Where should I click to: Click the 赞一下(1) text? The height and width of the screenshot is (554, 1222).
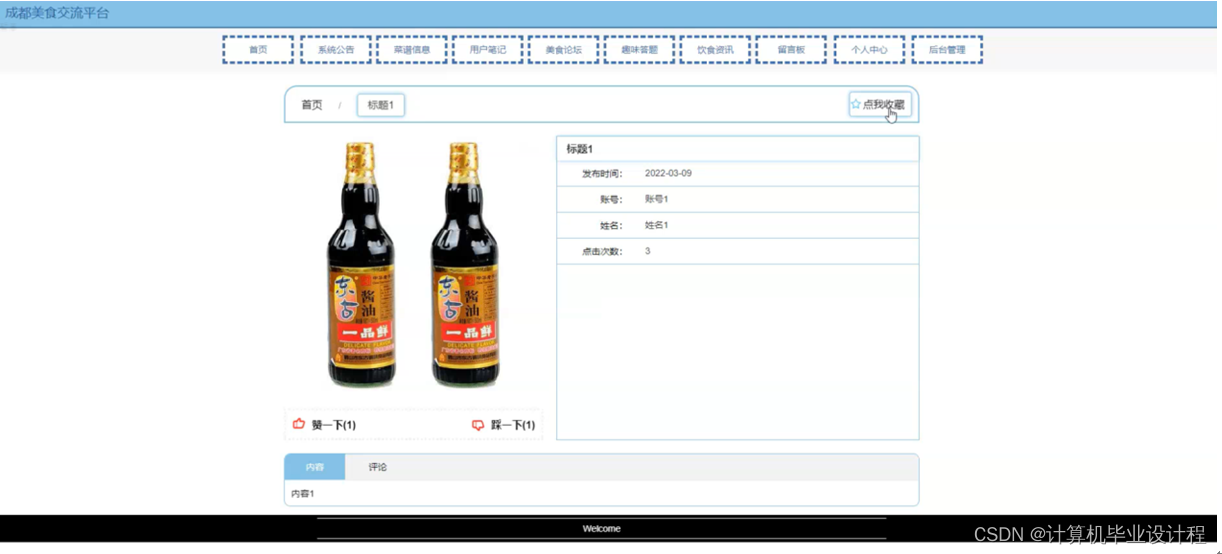click(334, 425)
